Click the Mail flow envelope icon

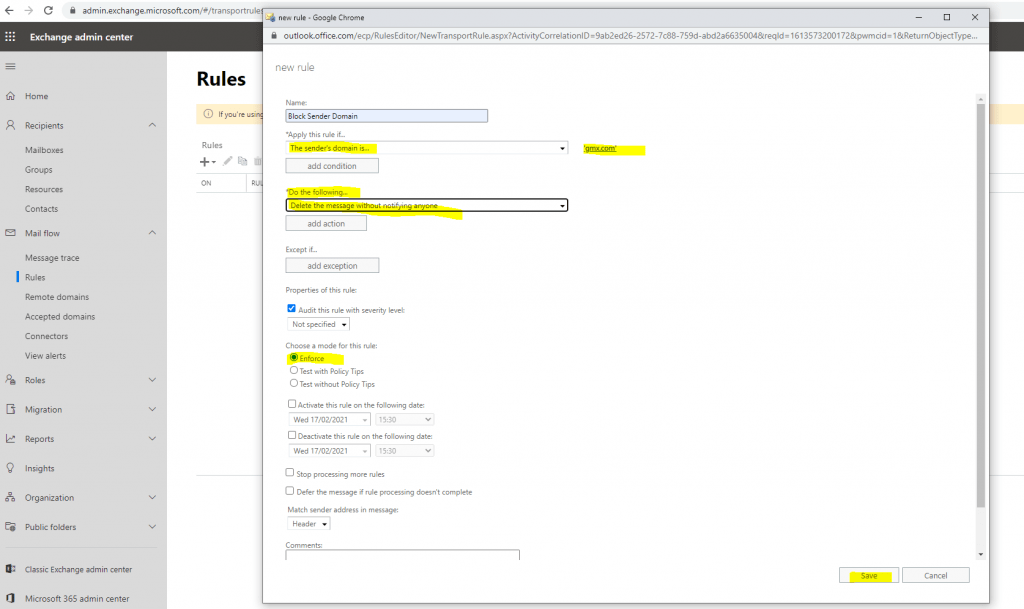tap(10, 233)
